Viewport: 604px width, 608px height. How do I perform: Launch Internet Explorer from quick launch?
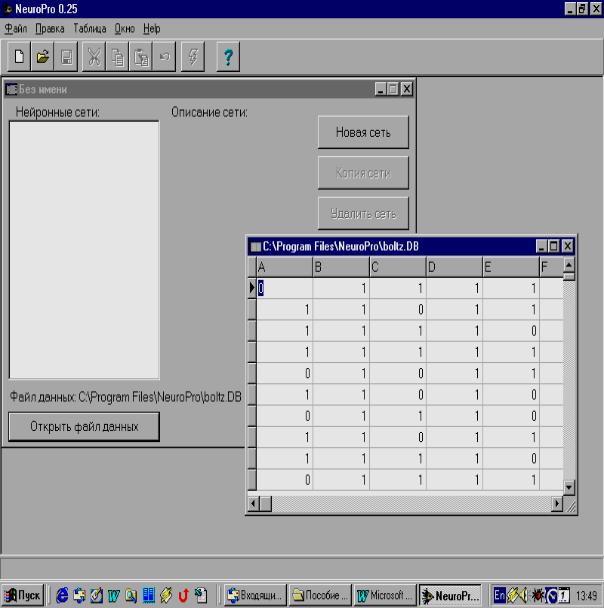(x=62, y=595)
